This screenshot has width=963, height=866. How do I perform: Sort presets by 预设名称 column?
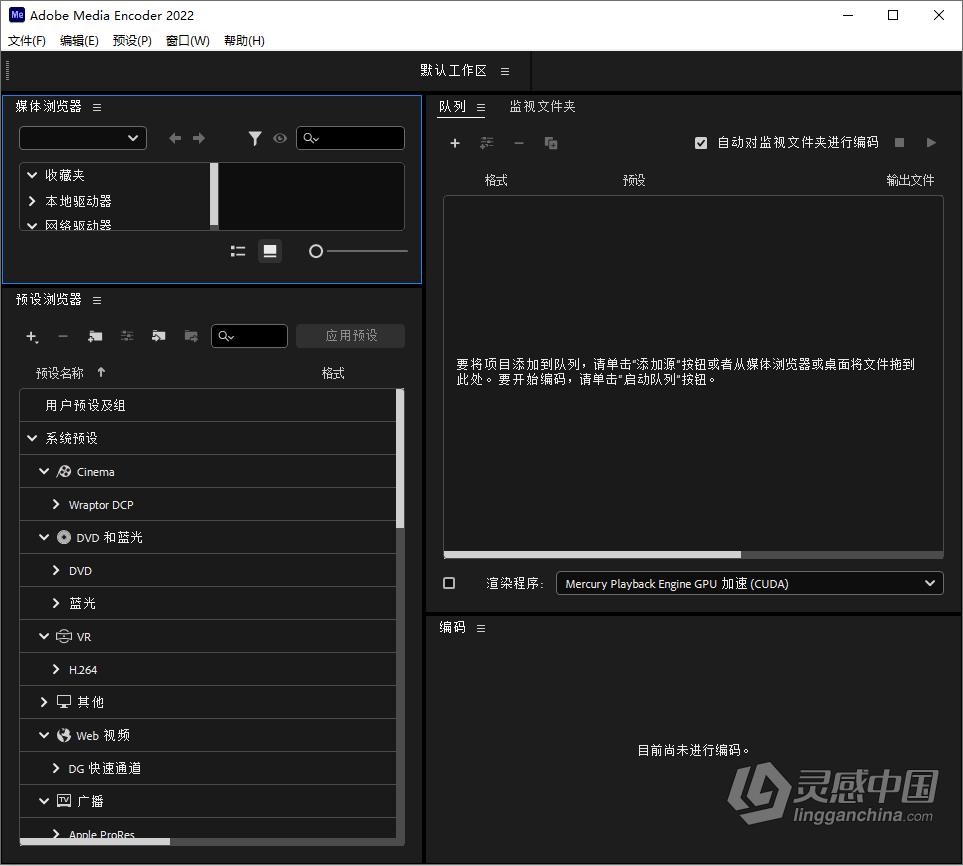click(x=60, y=373)
